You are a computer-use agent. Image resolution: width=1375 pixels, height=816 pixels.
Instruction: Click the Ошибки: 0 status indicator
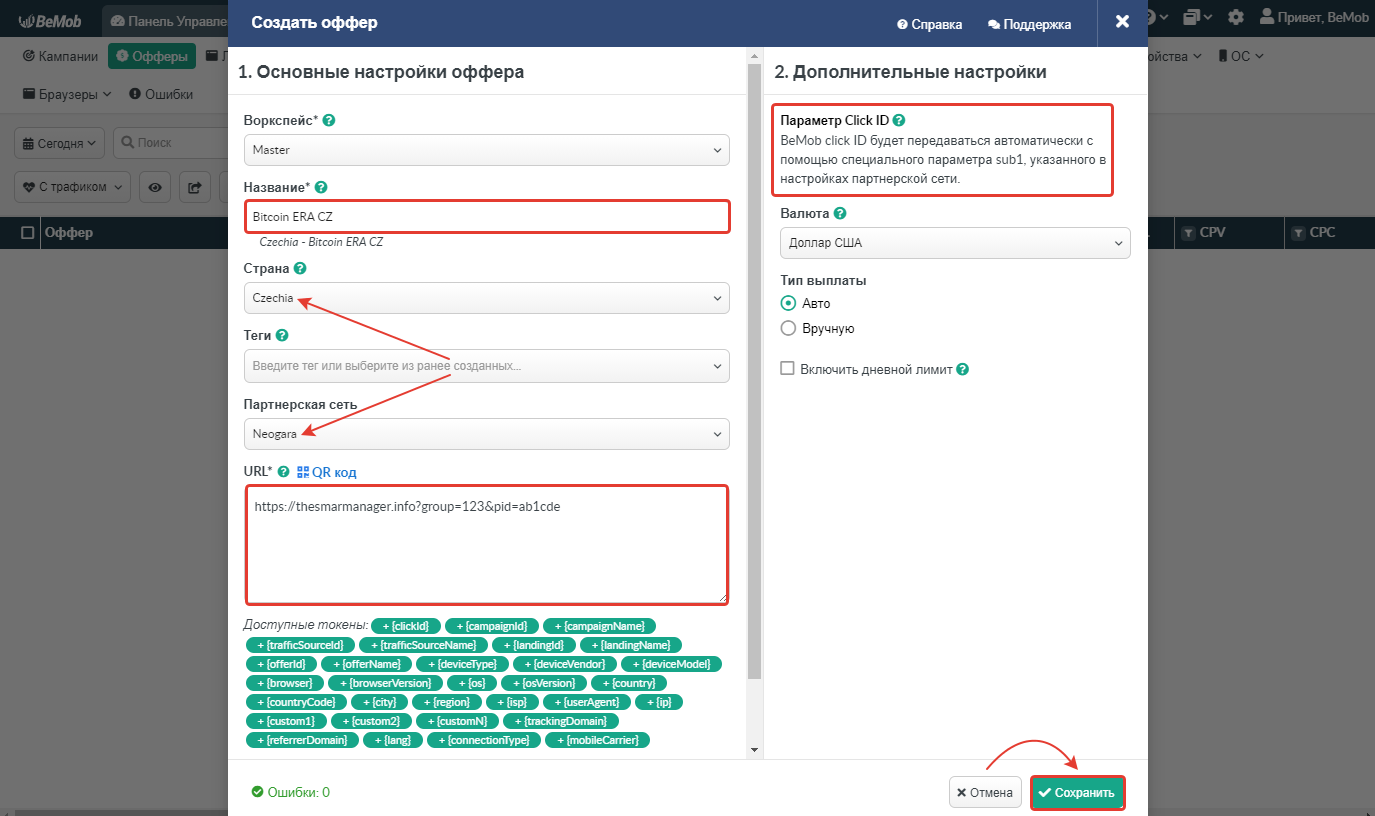click(291, 792)
